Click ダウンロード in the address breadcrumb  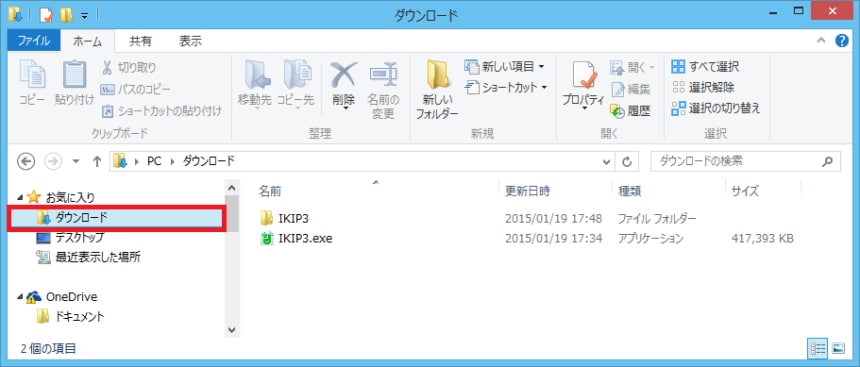tap(208, 161)
